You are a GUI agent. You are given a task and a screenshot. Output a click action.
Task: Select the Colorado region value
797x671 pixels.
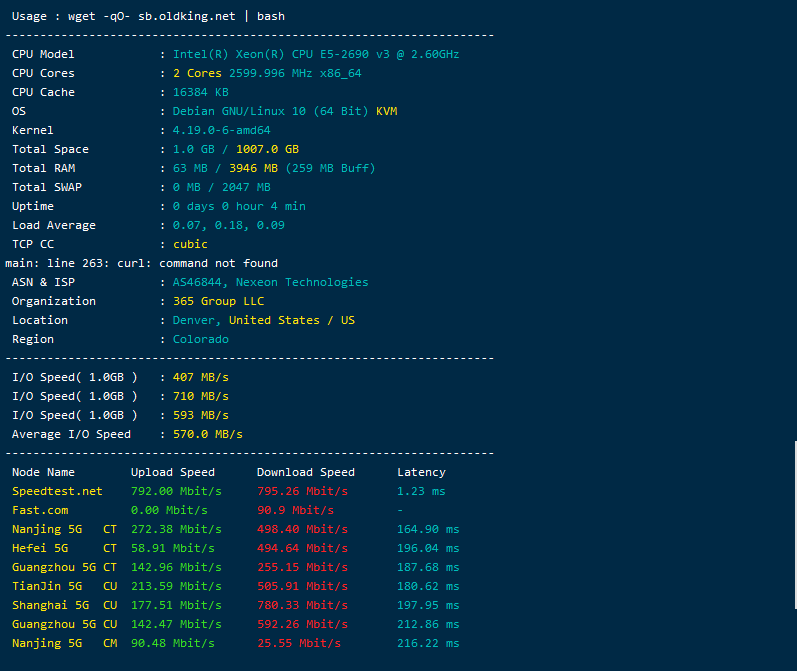[x=200, y=339]
